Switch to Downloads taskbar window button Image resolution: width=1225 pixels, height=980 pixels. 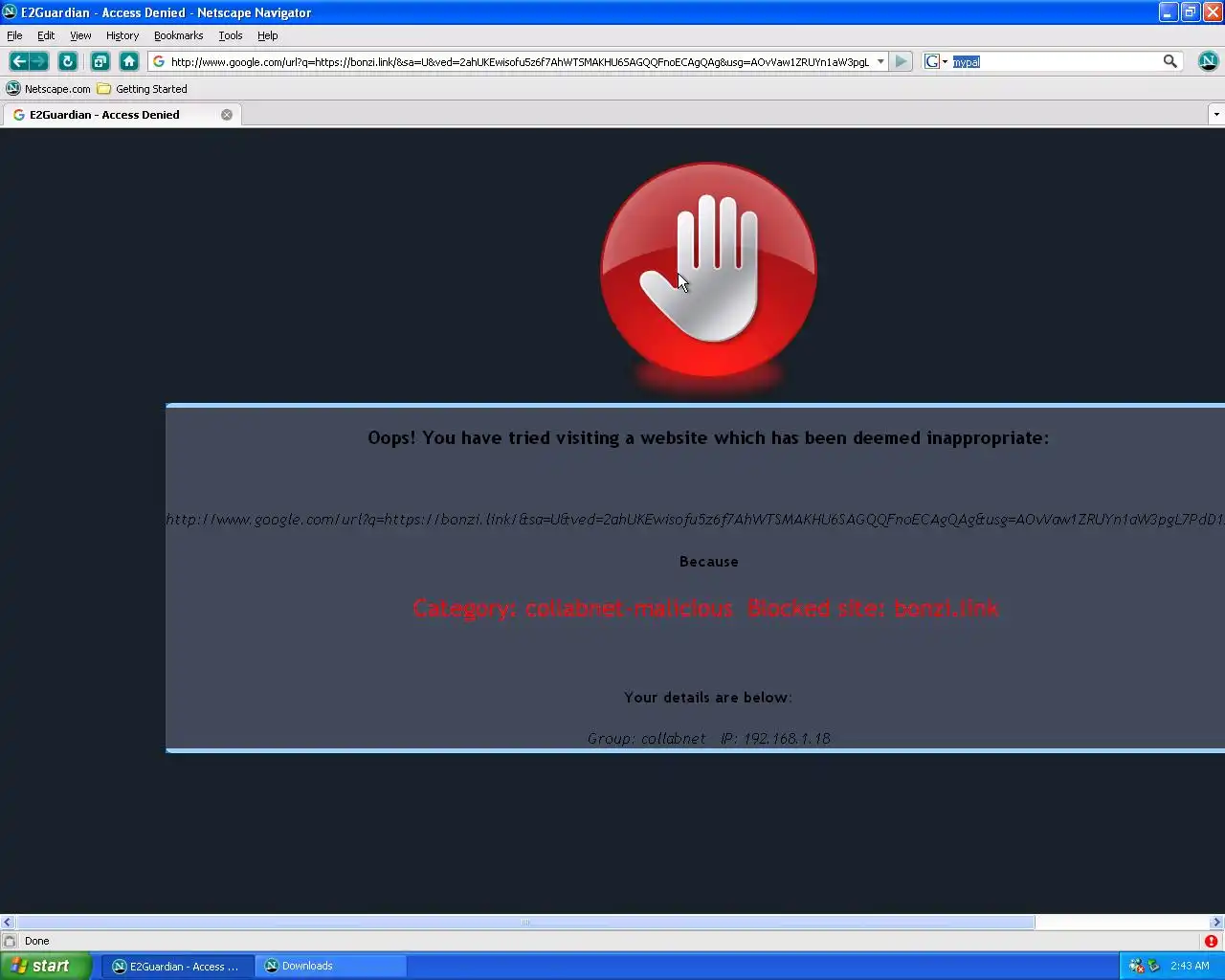coord(331,966)
